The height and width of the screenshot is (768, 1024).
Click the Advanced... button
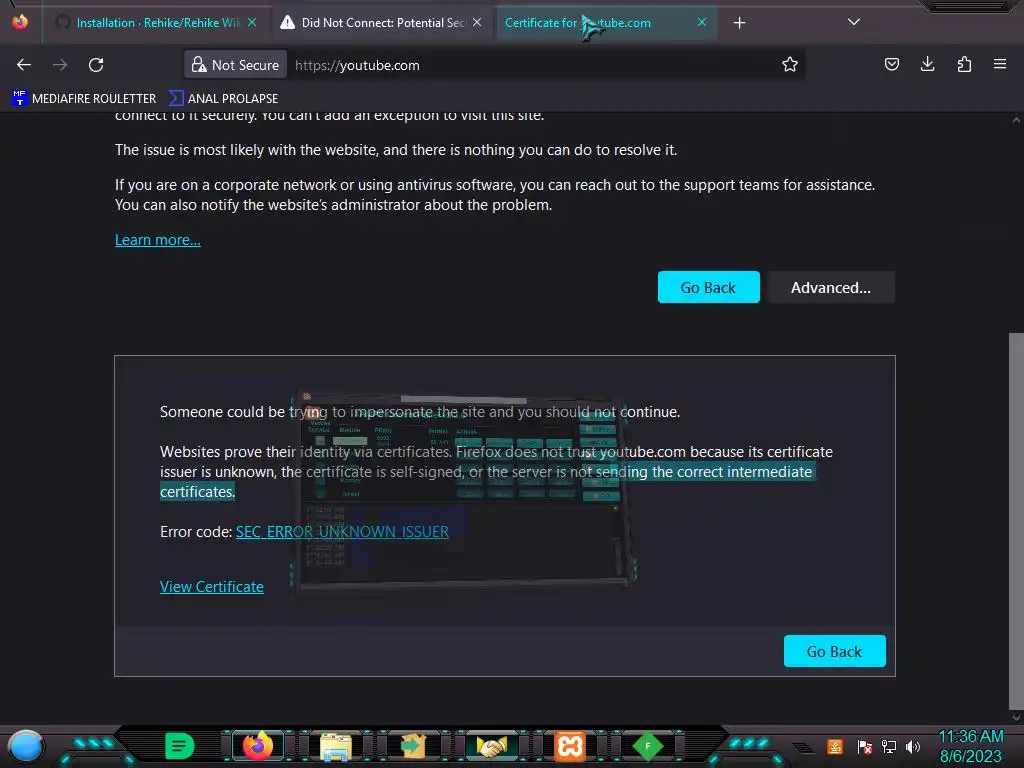click(831, 287)
